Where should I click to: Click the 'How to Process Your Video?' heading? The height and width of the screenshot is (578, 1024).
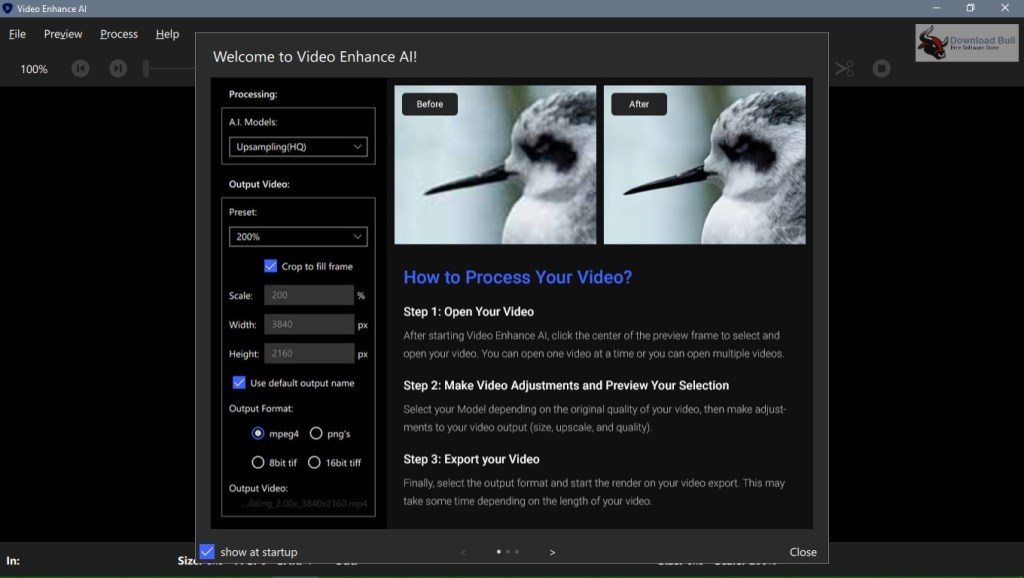click(x=518, y=277)
